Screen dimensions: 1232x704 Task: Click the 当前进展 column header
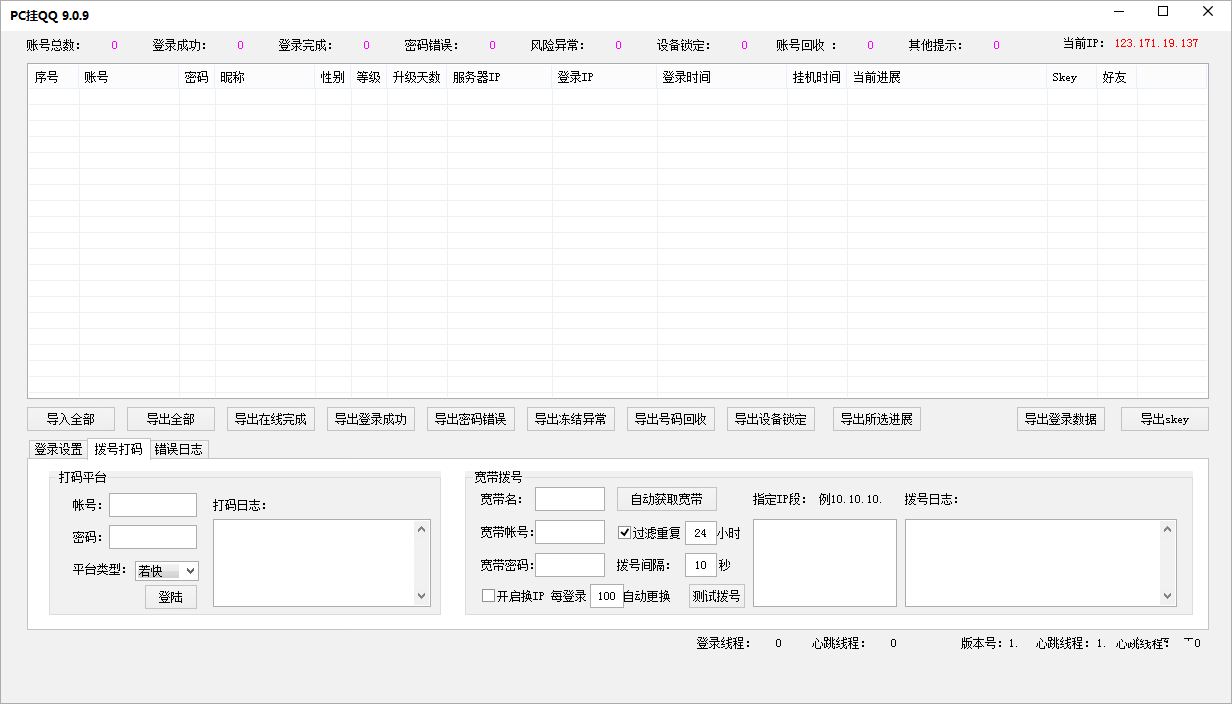(947, 77)
